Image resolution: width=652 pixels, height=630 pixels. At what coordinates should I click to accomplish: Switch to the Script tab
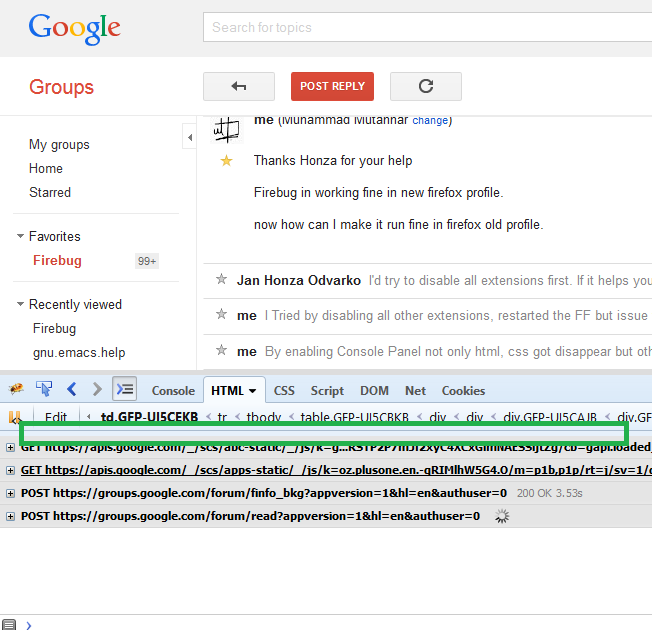327,391
